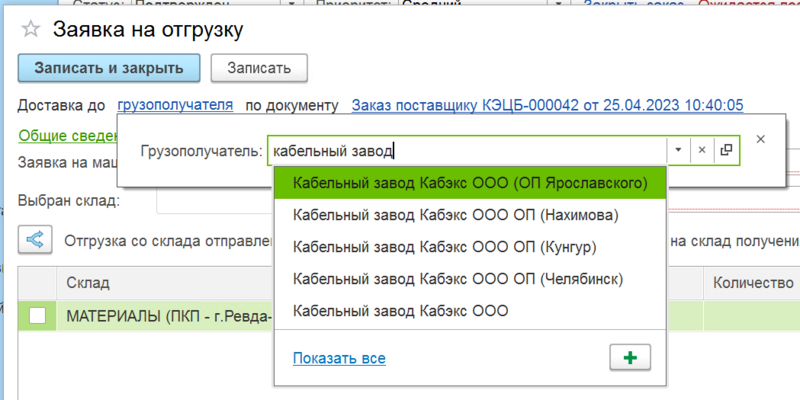This screenshot has width=800, height=400.
Task: Add document to favorites with star icon
Action: [30, 30]
